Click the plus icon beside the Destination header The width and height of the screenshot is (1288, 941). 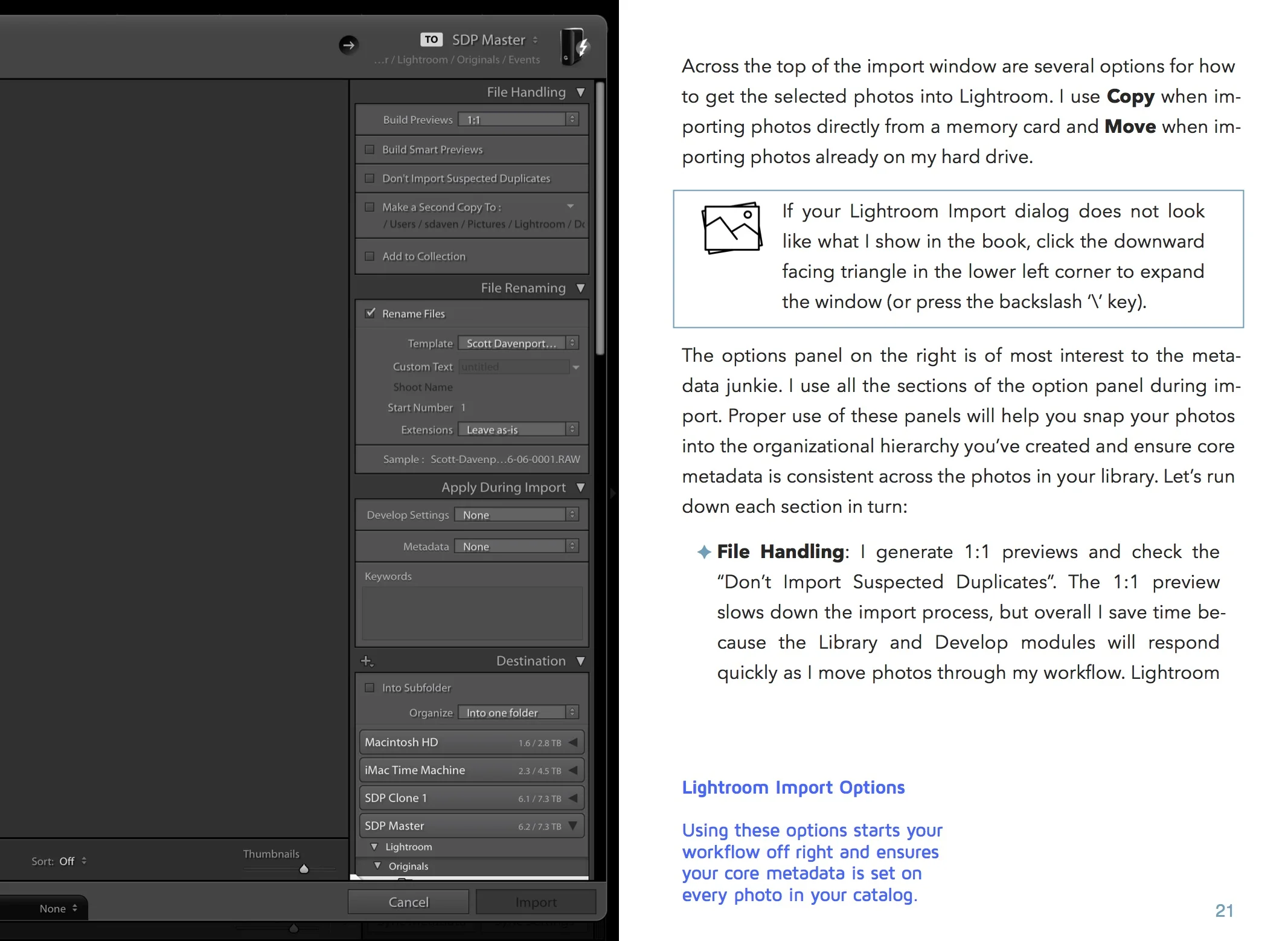(367, 661)
